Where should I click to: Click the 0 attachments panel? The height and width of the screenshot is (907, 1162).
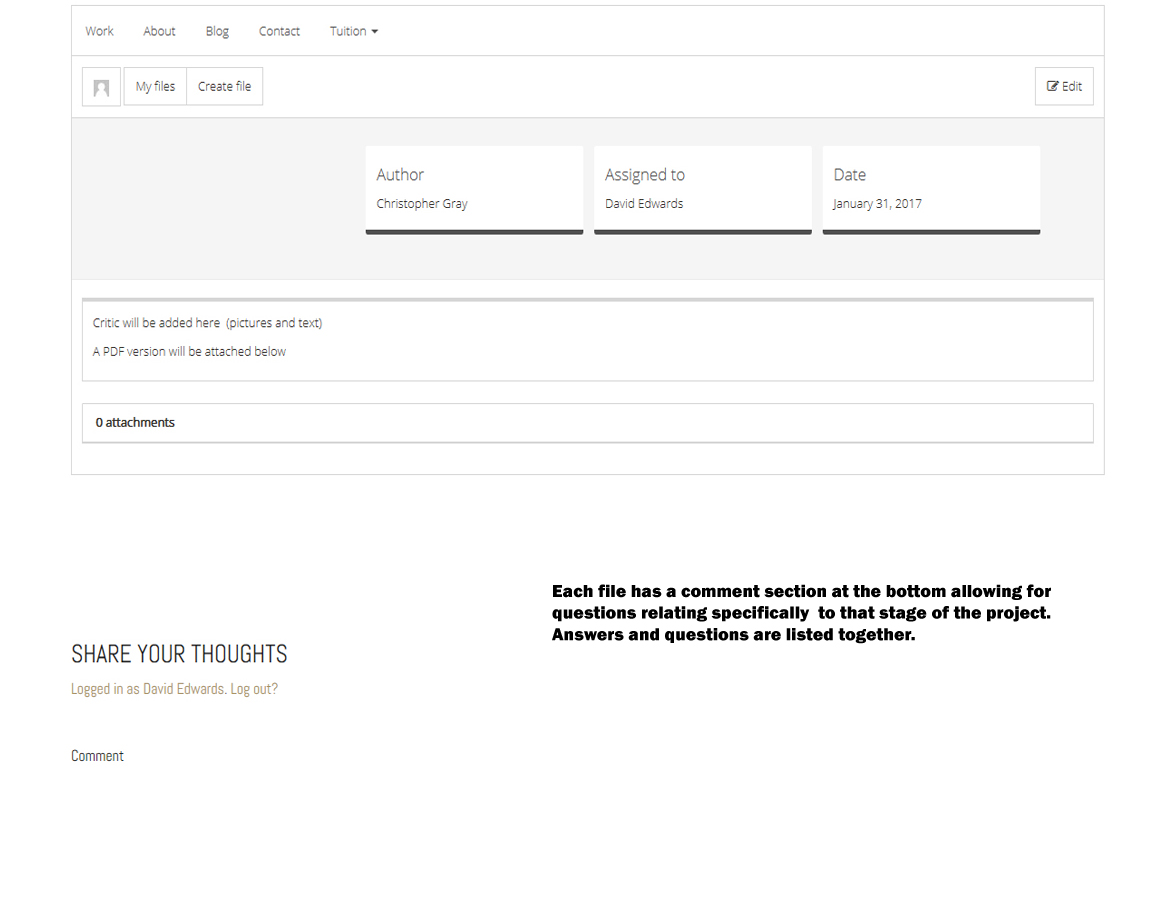[588, 423]
